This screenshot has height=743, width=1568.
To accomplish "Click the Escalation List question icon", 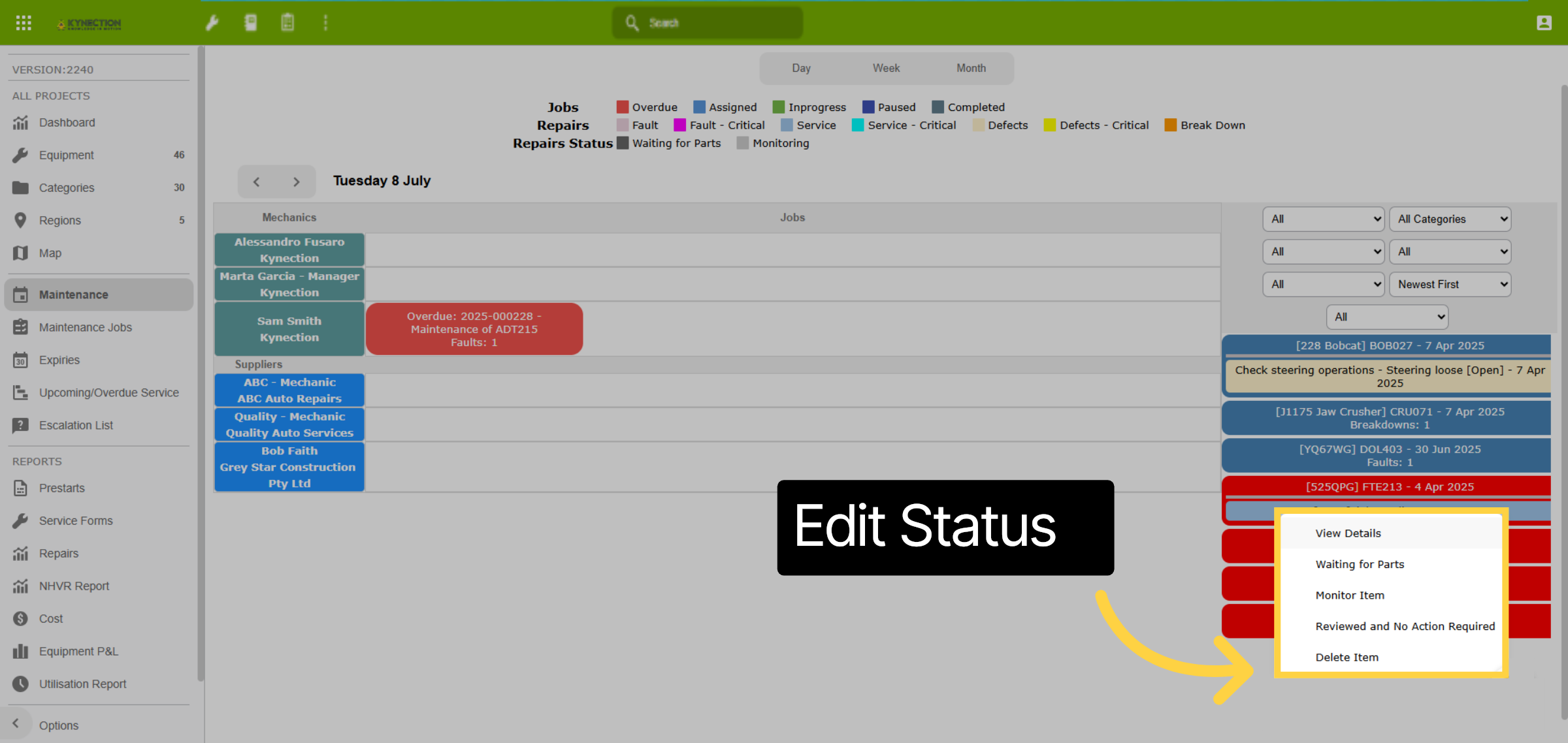I will tap(20, 426).
